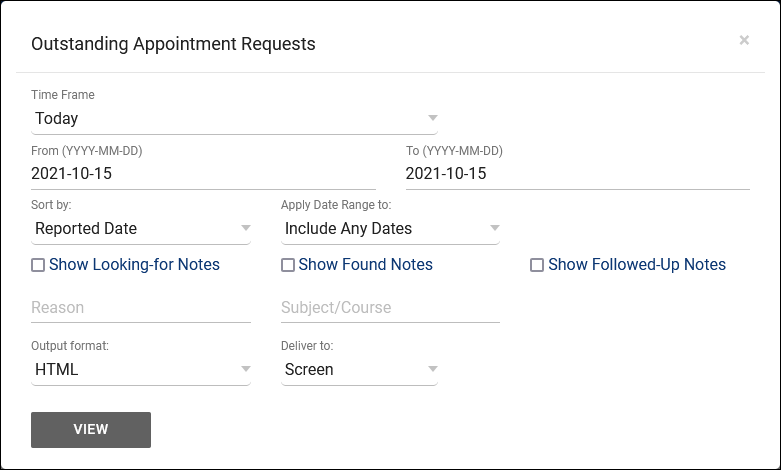Screen dimensions: 781x470
Task: Click the Deliver to dropdown arrow icon
Action: tap(432, 369)
